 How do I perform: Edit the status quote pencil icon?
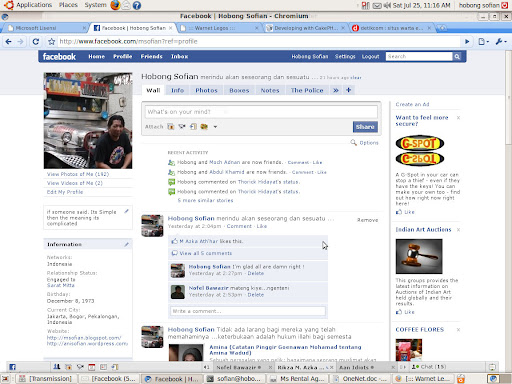(126, 211)
